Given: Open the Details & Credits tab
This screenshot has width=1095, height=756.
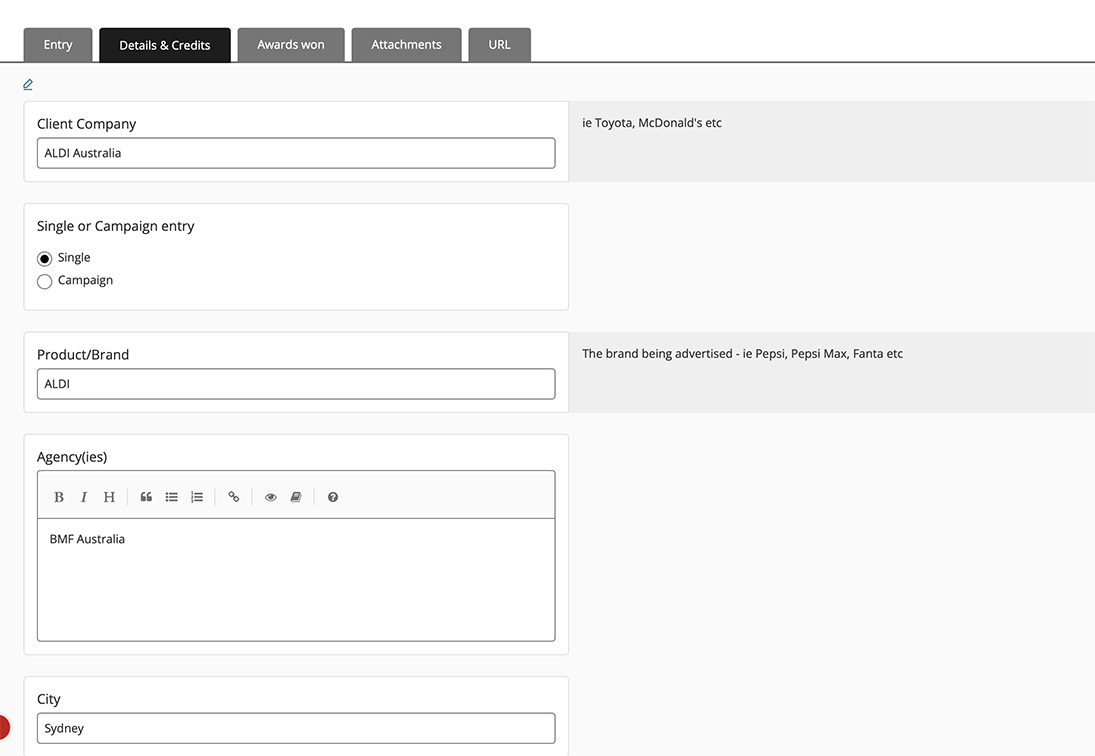Looking at the screenshot, I should (x=165, y=45).
